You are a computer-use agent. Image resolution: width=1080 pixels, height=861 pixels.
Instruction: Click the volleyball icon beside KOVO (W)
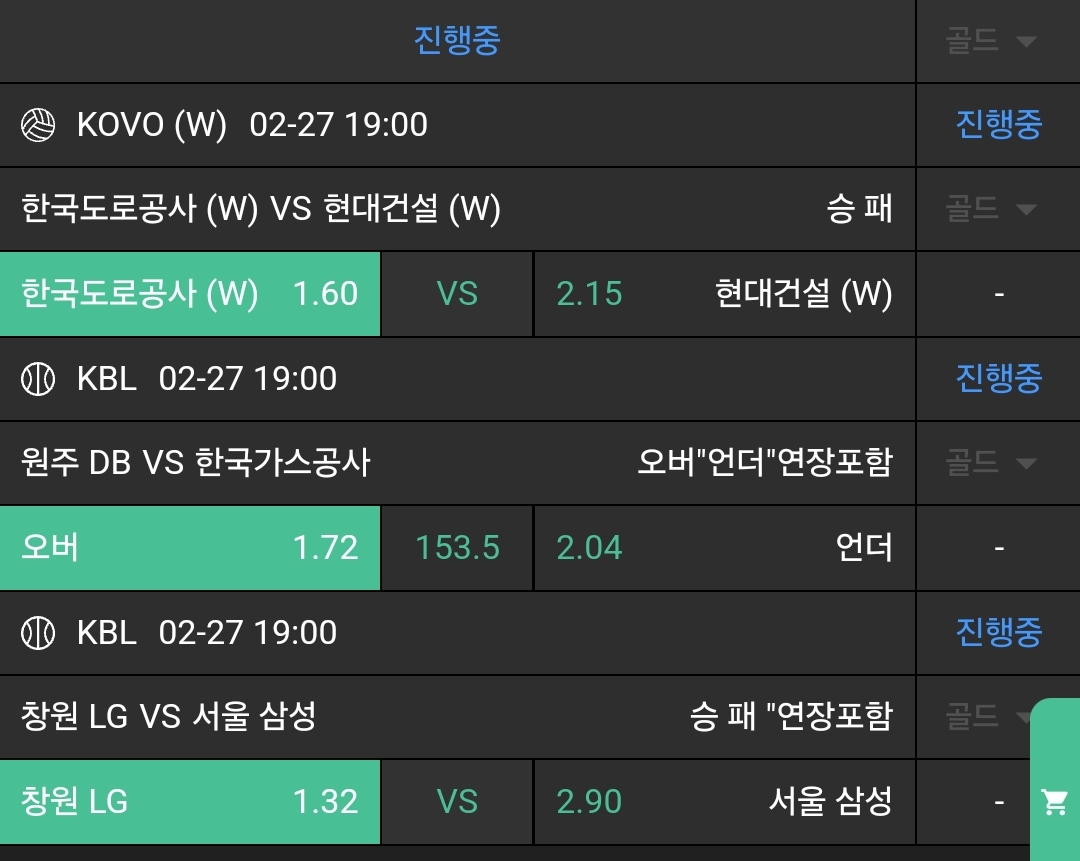coord(38,125)
